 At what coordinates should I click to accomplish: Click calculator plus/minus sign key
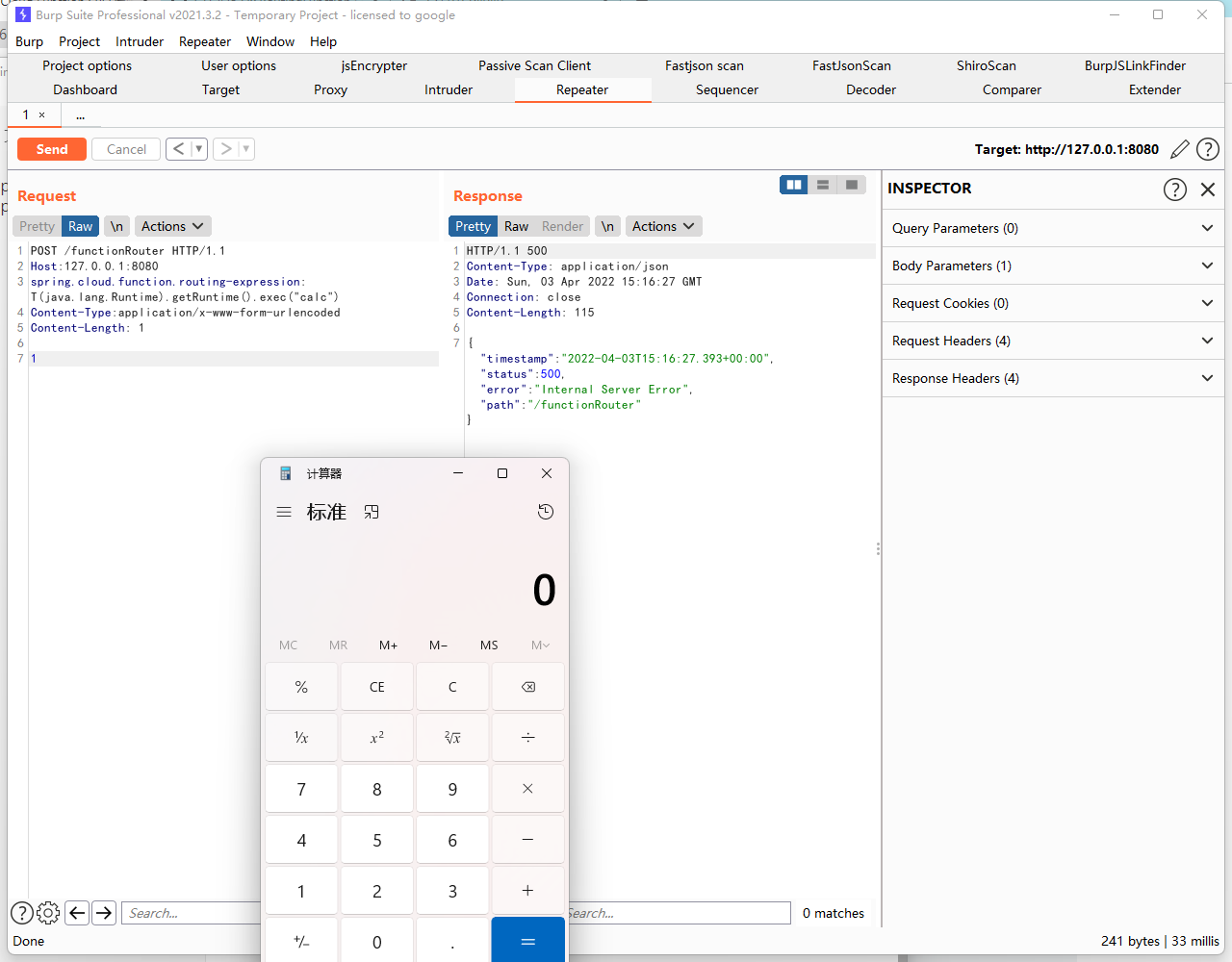301,941
